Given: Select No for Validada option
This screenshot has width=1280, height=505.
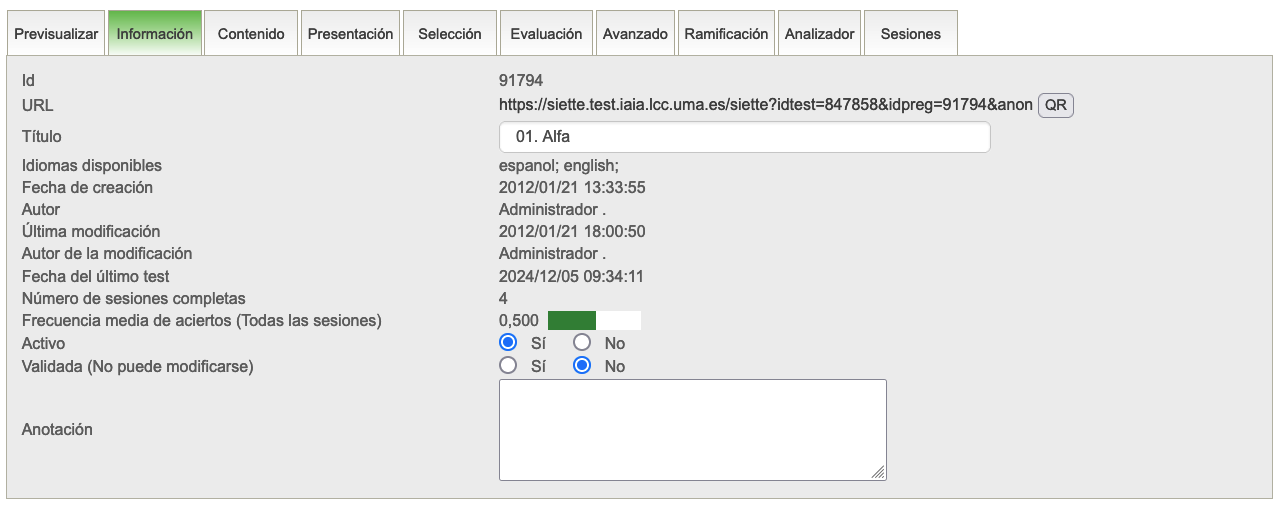Looking at the screenshot, I should pyautogui.click(x=582, y=366).
